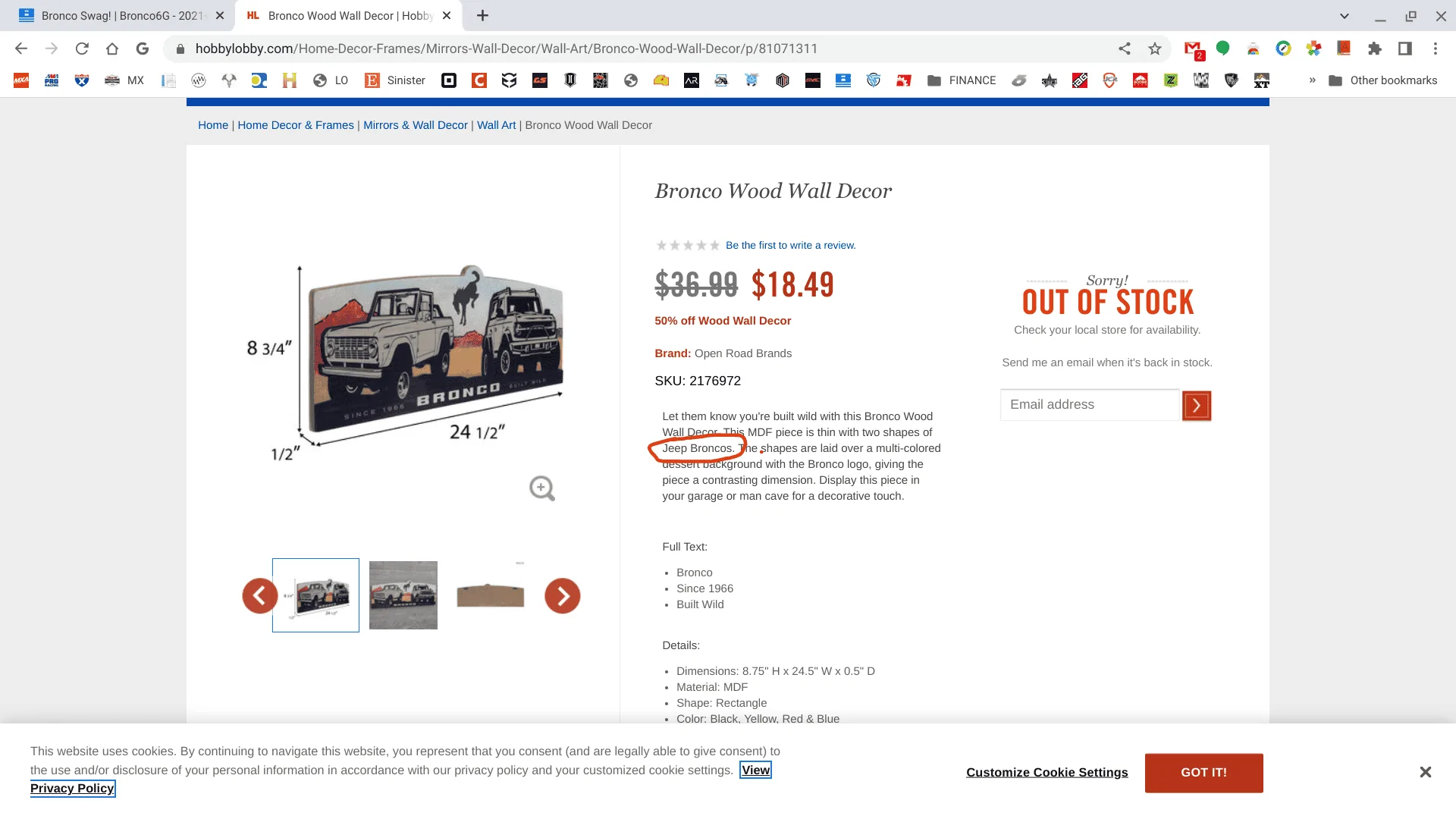Viewport: 1456px width, 819px height.
Task: Click GOT IT! on the cookie banner
Action: click(x=1203, y=773)
